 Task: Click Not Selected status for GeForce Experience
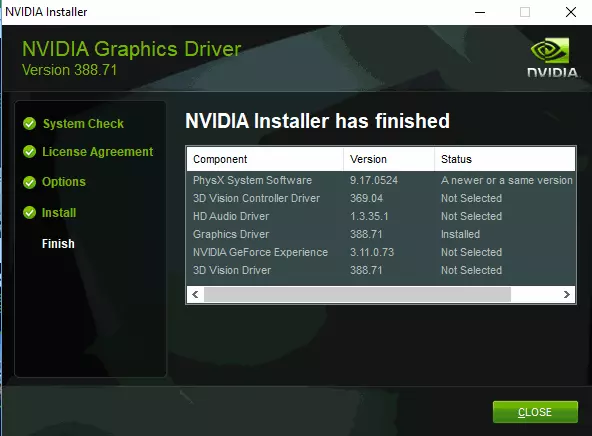472,252
